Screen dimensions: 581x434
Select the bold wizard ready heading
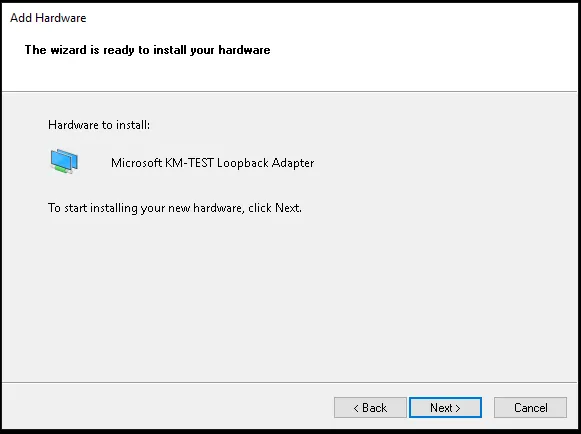[147, 50]
